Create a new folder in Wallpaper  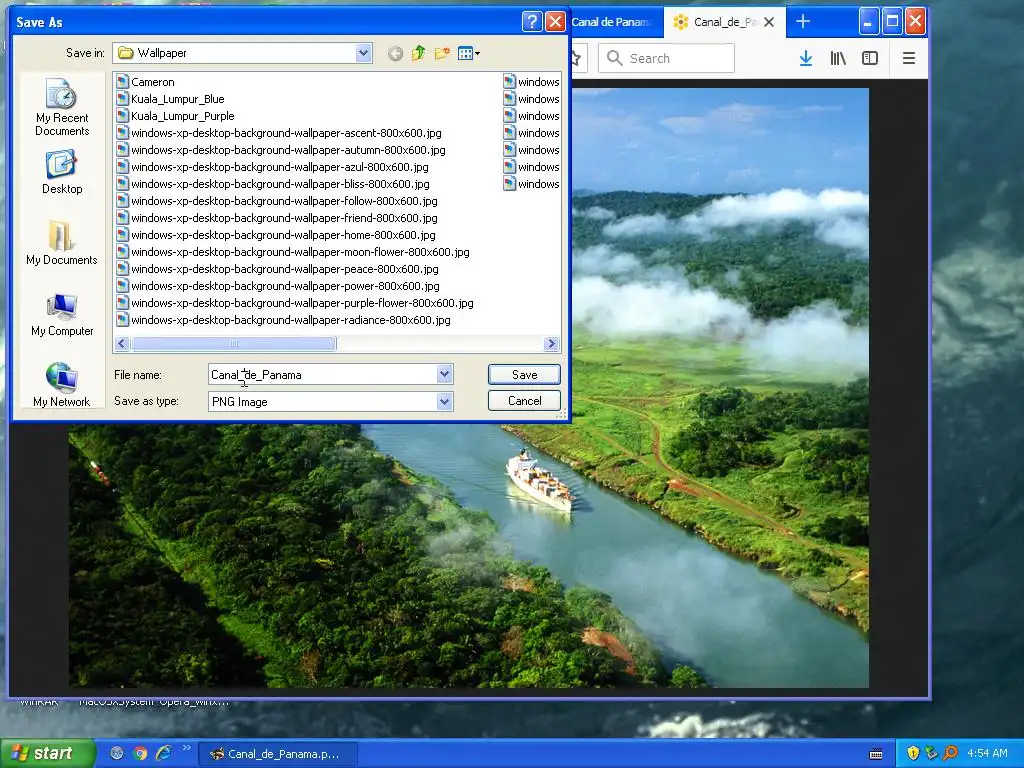[x=442, y=54]
